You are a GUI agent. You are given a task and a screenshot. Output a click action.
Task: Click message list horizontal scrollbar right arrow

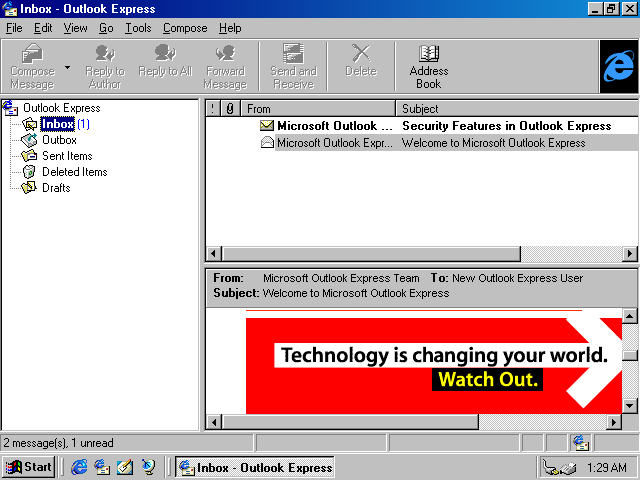[630, 253]
